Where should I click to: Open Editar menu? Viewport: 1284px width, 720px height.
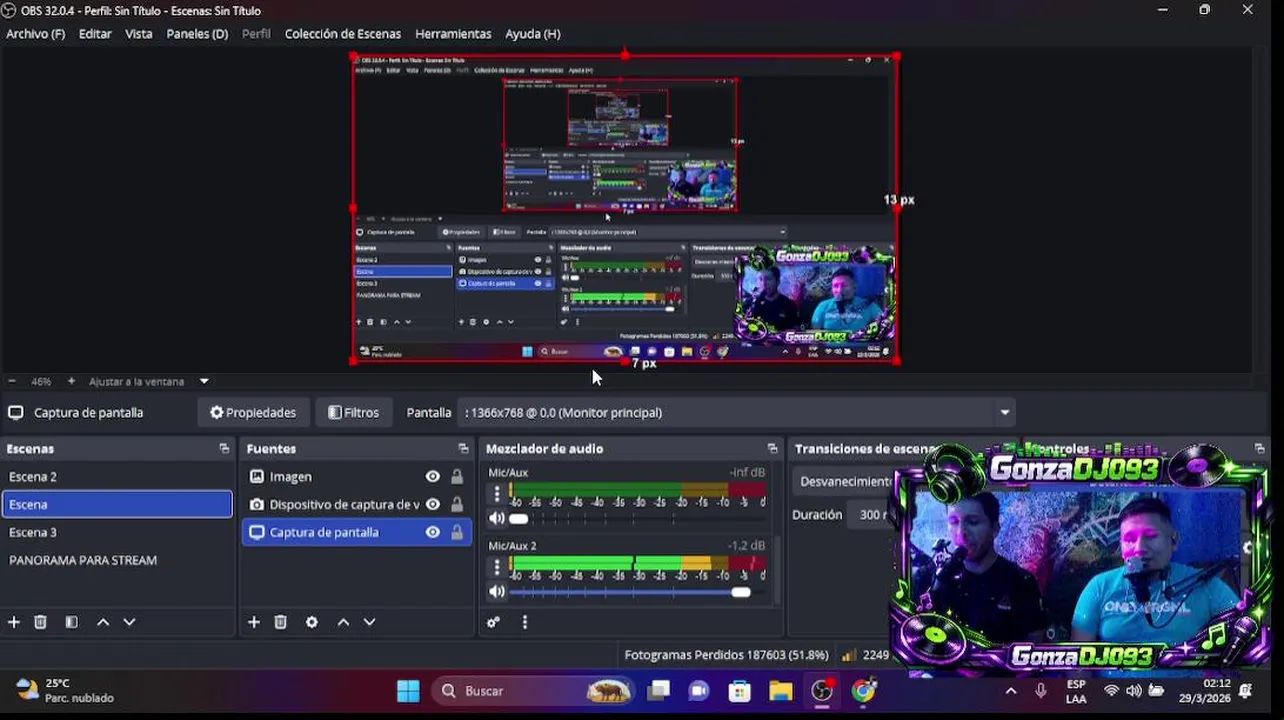click(x=95, y=34)
